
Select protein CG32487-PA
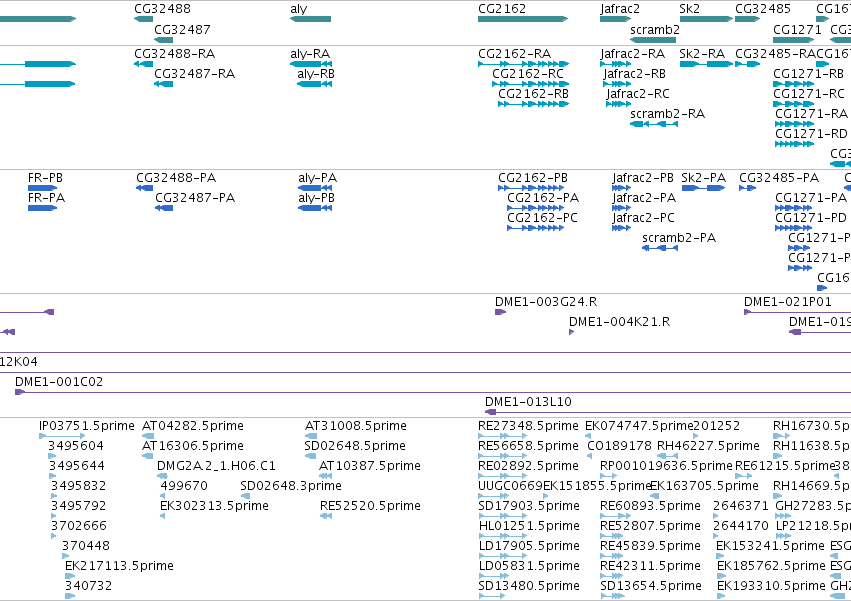(x=164, y=208)
